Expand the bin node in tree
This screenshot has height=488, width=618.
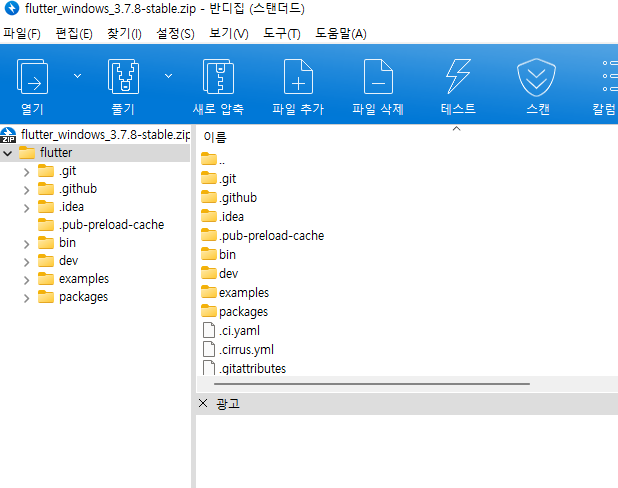pyautogui.click(x=26, y=244)
